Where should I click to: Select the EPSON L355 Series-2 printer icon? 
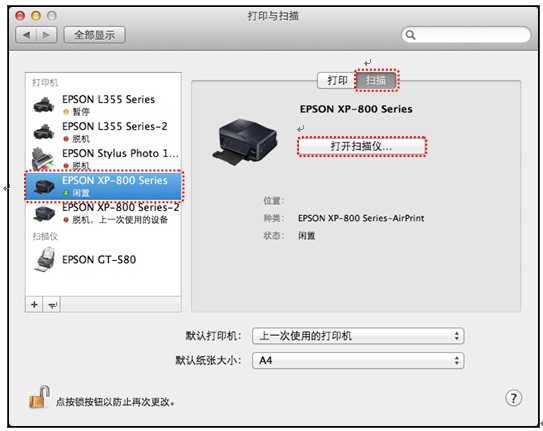click(x=44, y=132)
